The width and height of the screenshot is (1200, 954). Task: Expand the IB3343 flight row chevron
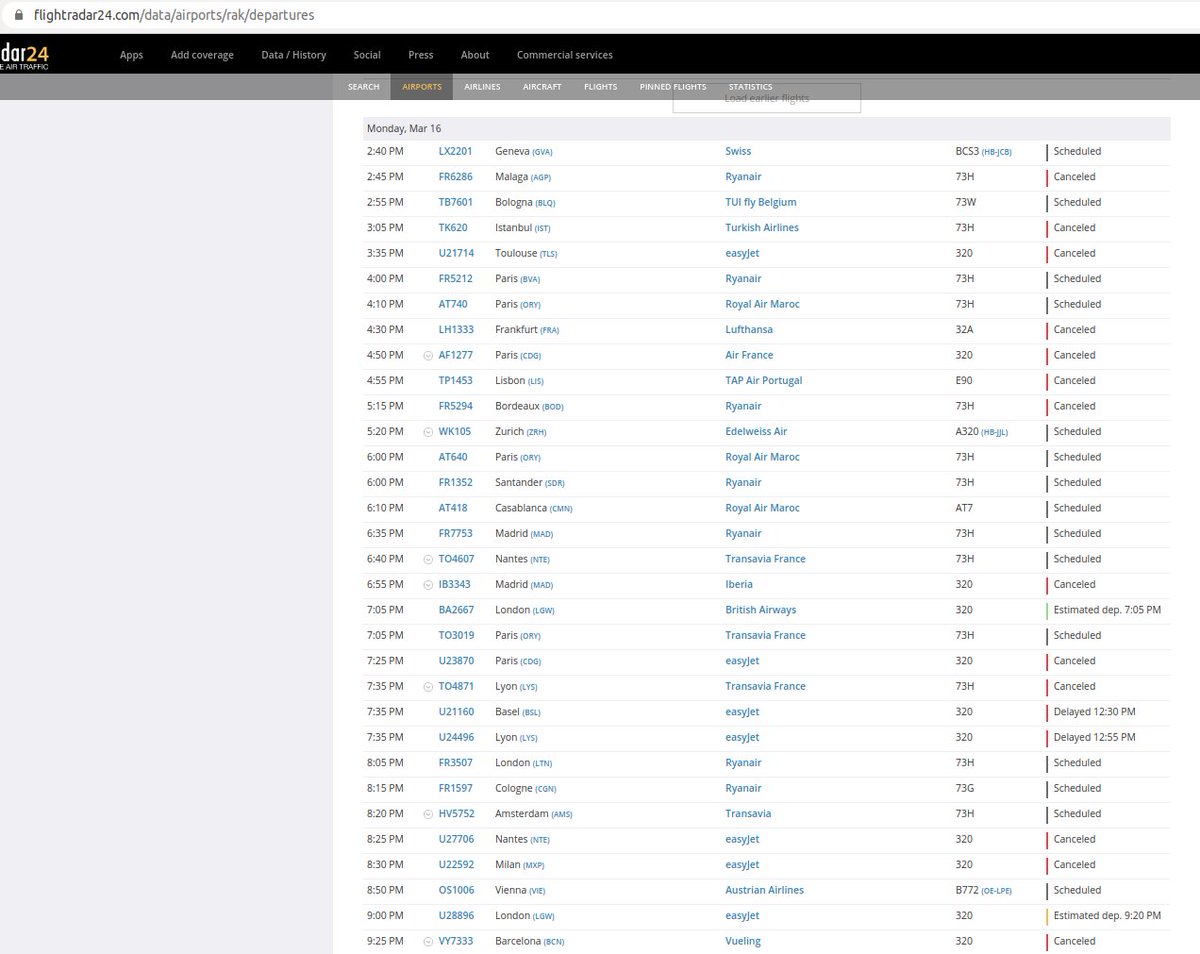428,585
